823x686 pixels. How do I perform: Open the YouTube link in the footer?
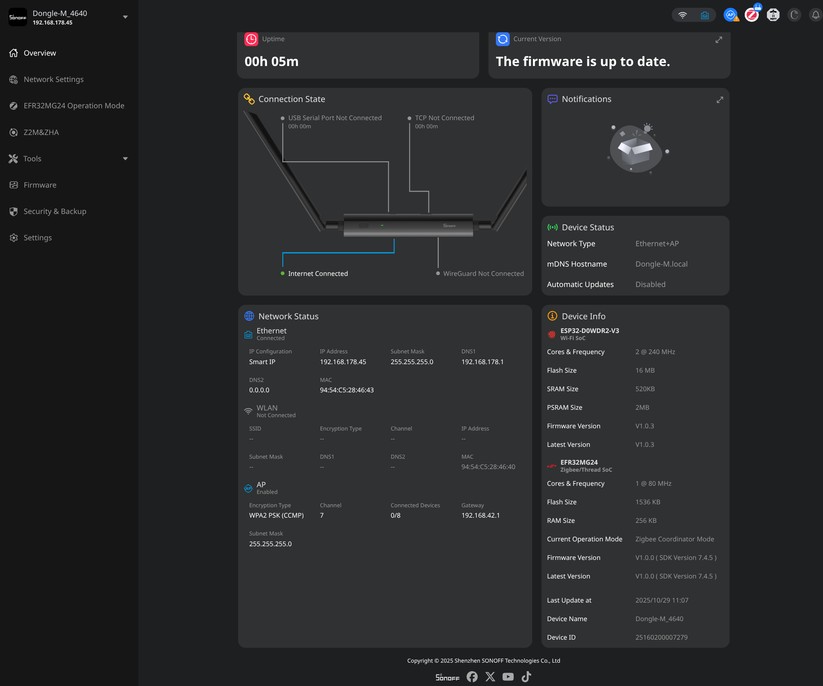tap(508, 676)
